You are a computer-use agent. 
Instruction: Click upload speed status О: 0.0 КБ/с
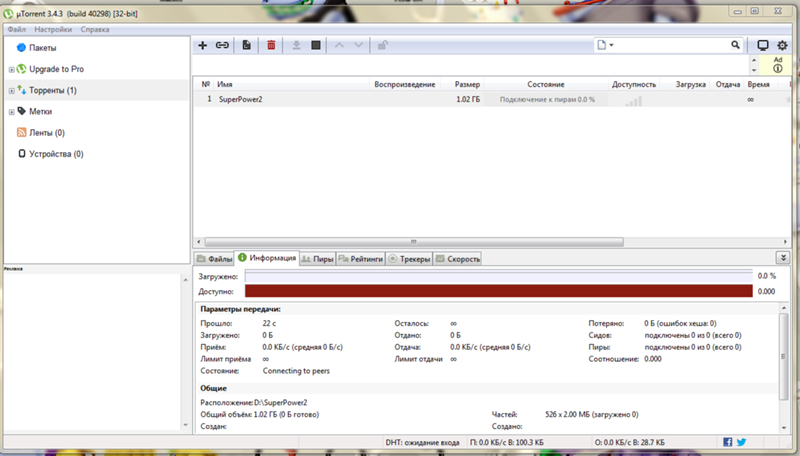pos(630,442)
